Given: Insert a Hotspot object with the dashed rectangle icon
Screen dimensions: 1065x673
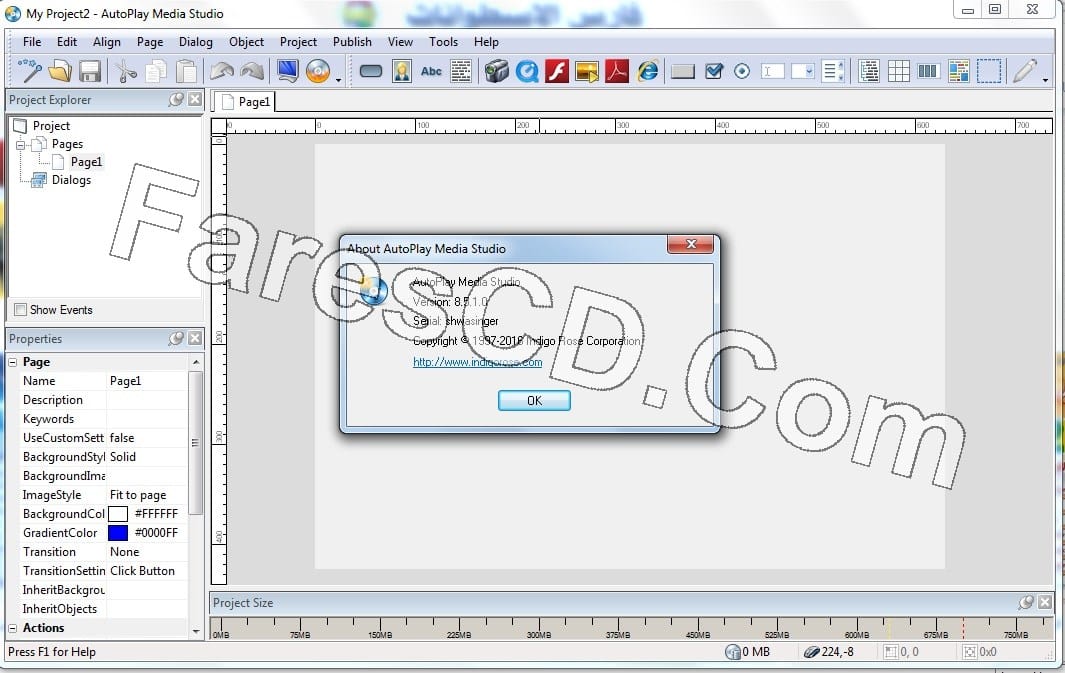Looking at the screenshot, I should tap(989, 71).
